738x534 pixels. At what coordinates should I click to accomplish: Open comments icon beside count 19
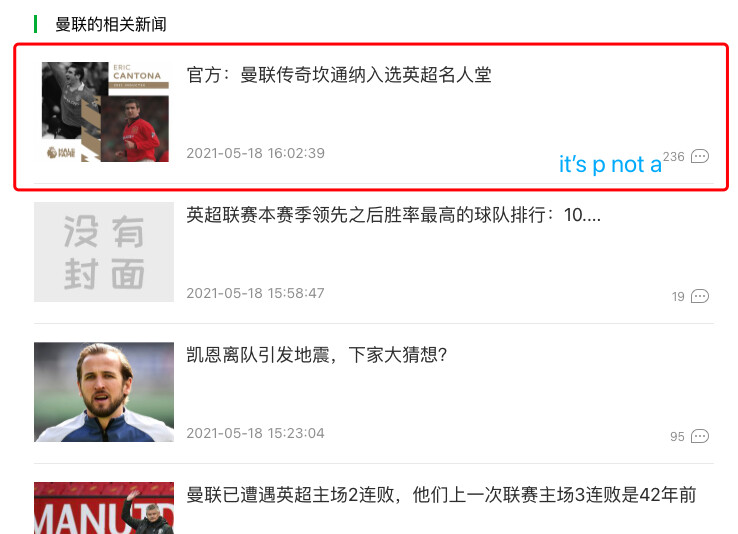[699, 296]
